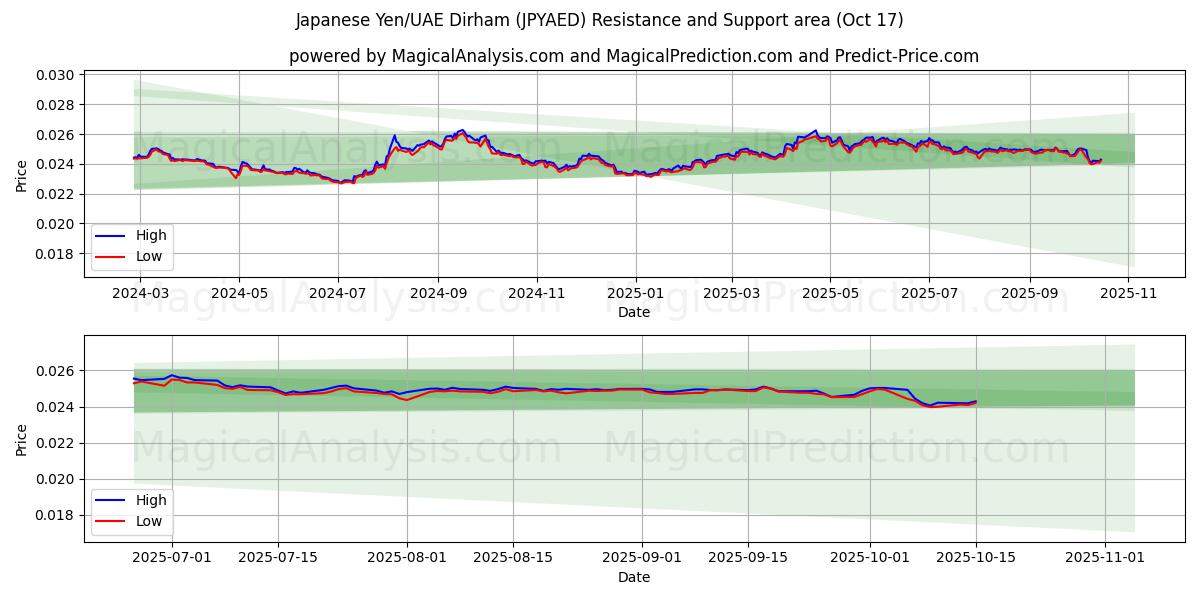Click the JPYAED Resistance and Support chart title
Viewport: 1200px width, 600px height.
point(600,20)
